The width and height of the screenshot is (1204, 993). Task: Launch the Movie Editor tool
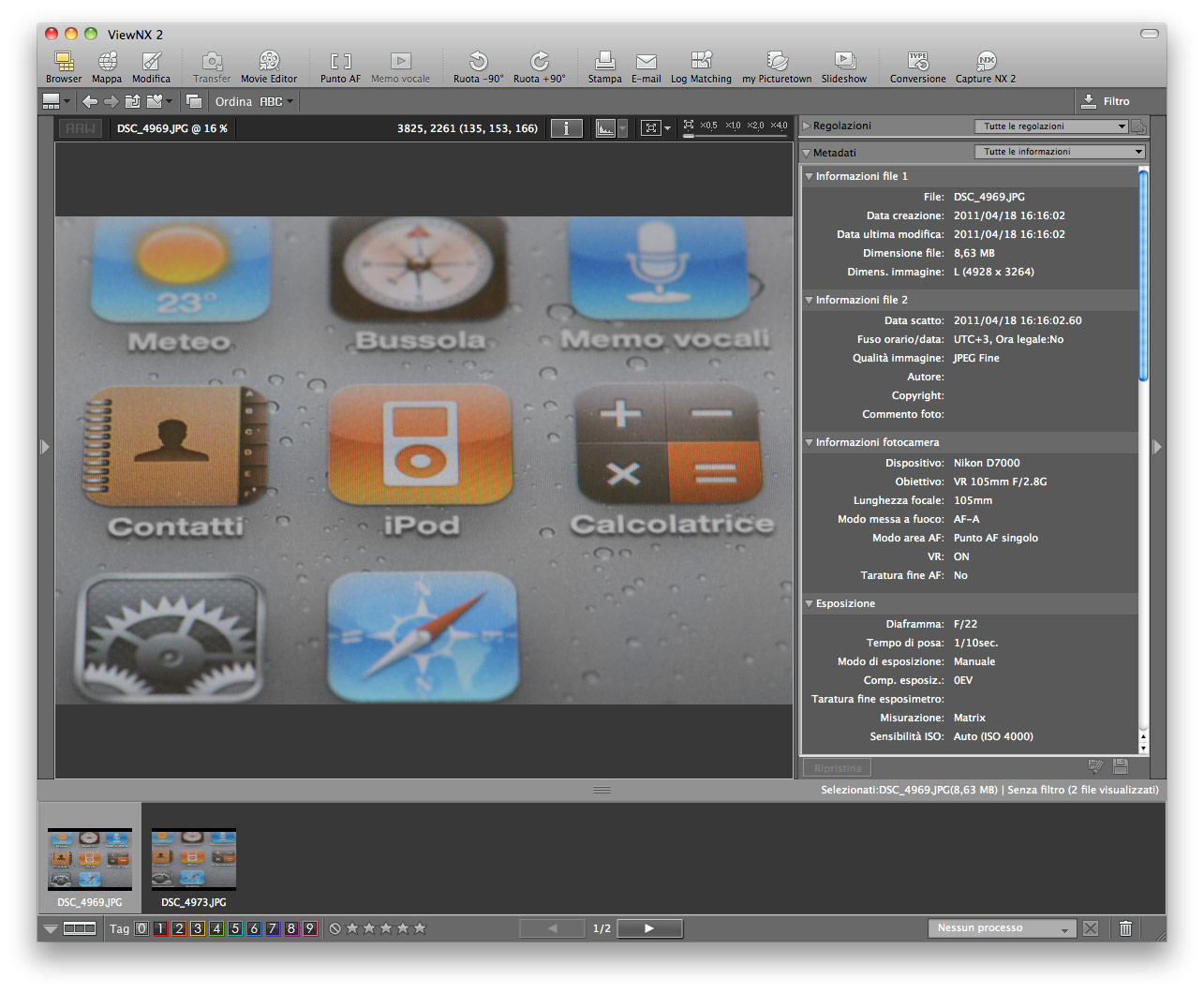269,67
